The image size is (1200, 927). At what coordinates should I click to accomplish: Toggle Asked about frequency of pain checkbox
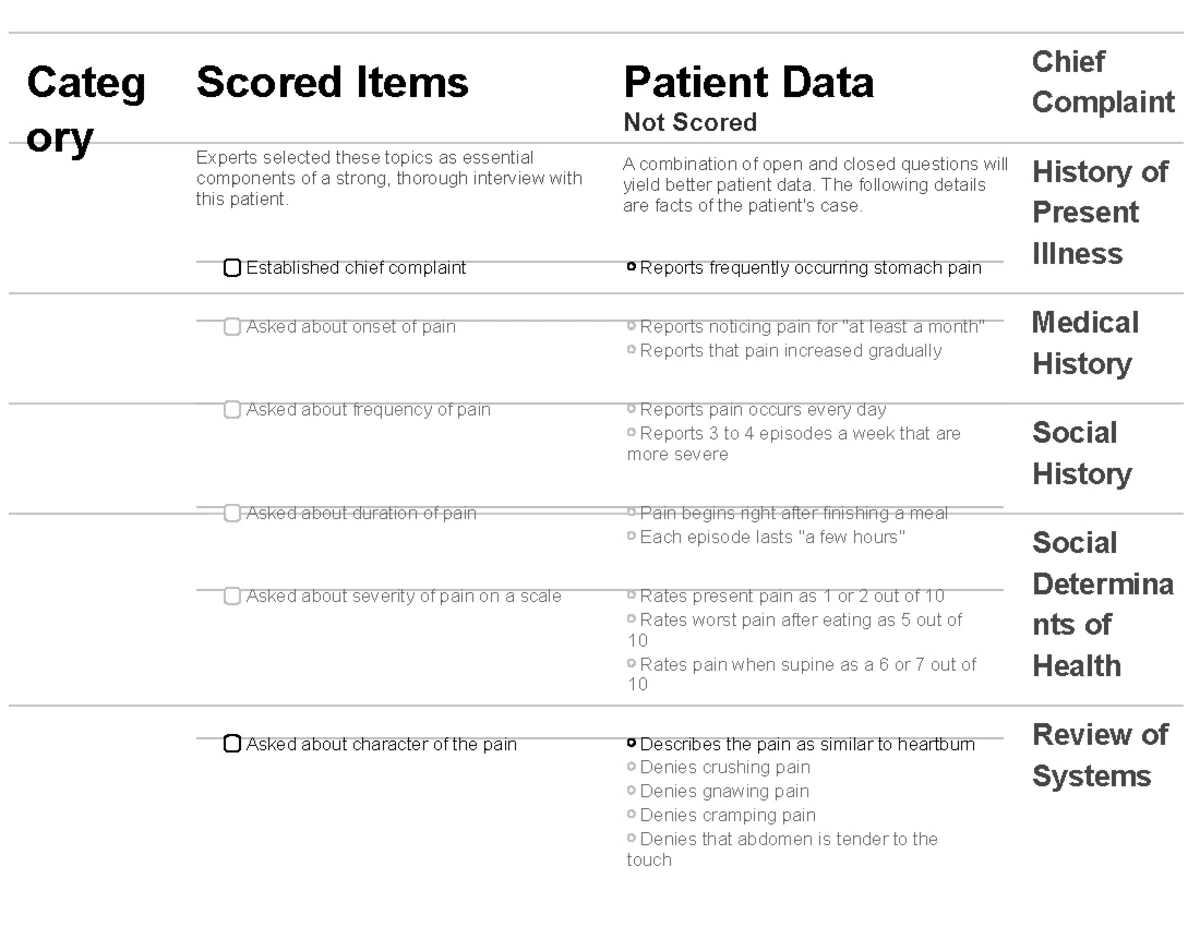(232, 410)
